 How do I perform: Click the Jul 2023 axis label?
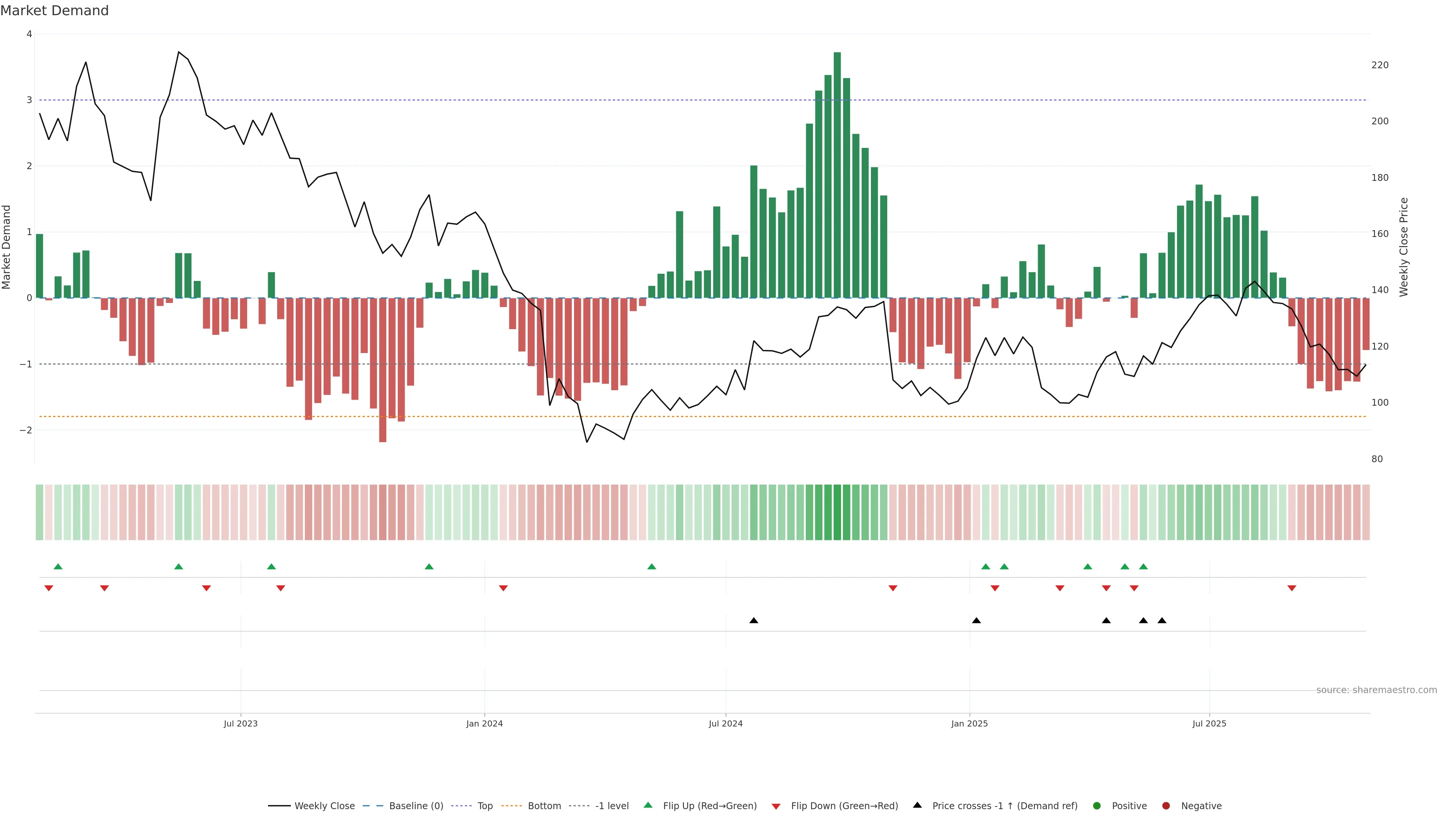[x=240, y=723]
